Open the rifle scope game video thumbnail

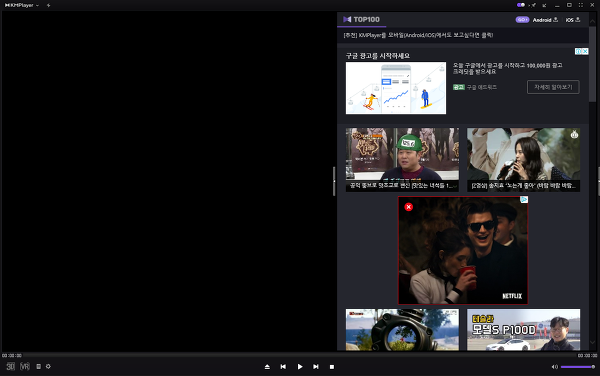(402, 330)
